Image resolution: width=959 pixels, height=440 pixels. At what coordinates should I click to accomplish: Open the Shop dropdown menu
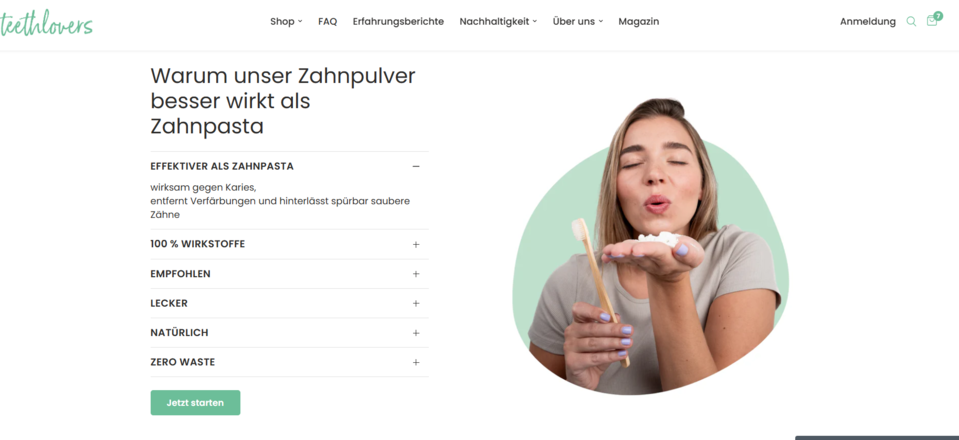(286, 21)
